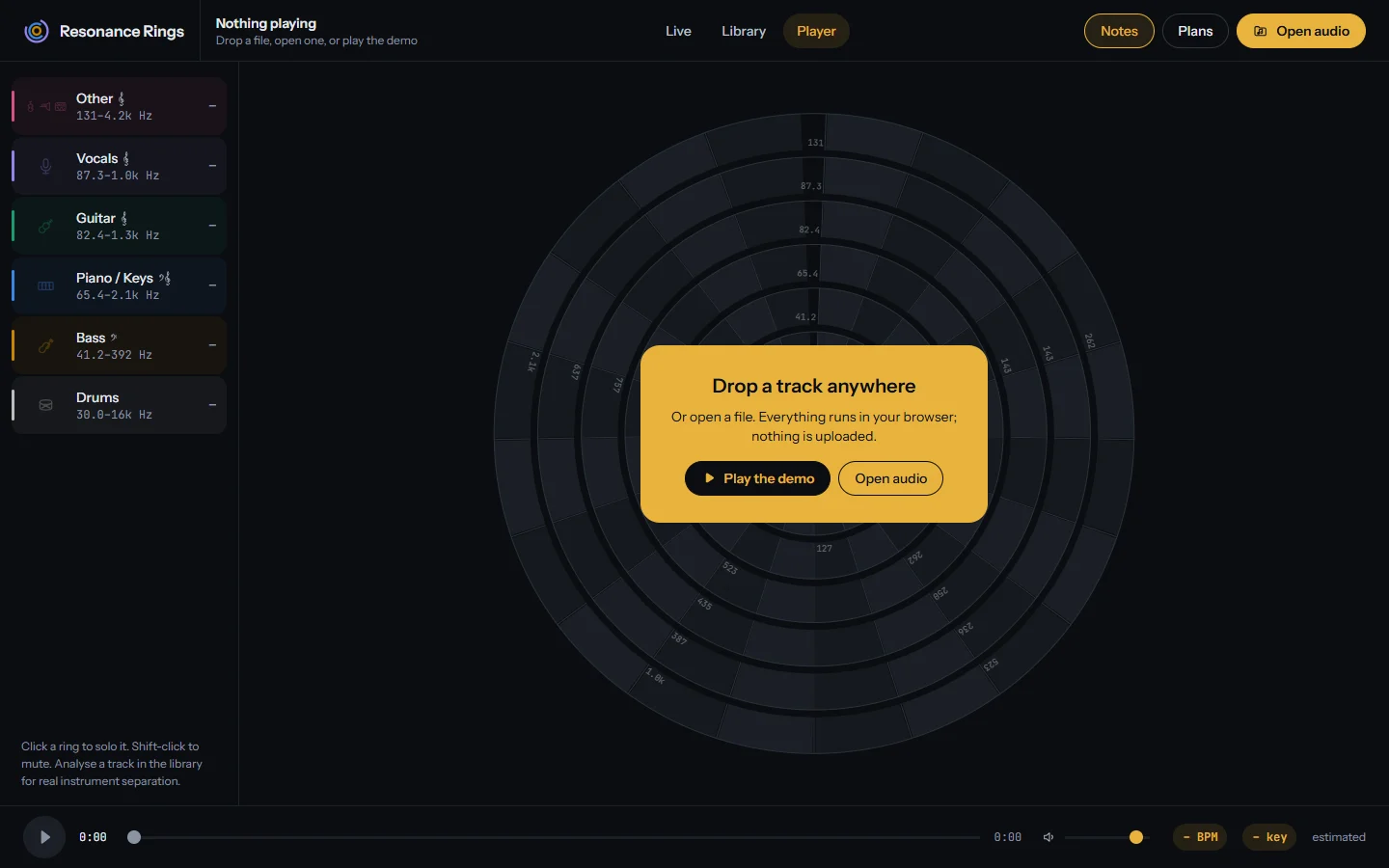The image size is (1389, 868).
Task: Click the Other row instruments icon
Action: pos(46,106)
